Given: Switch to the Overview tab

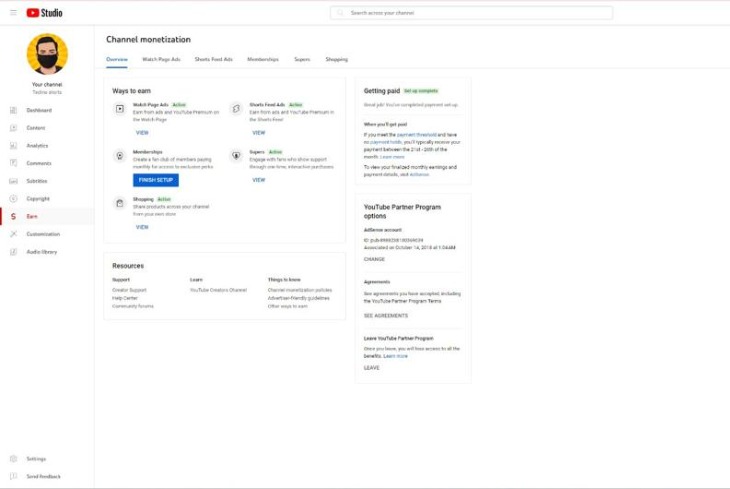Looking at the screenshot, I should pyautogui.click(x=117, y=60).
